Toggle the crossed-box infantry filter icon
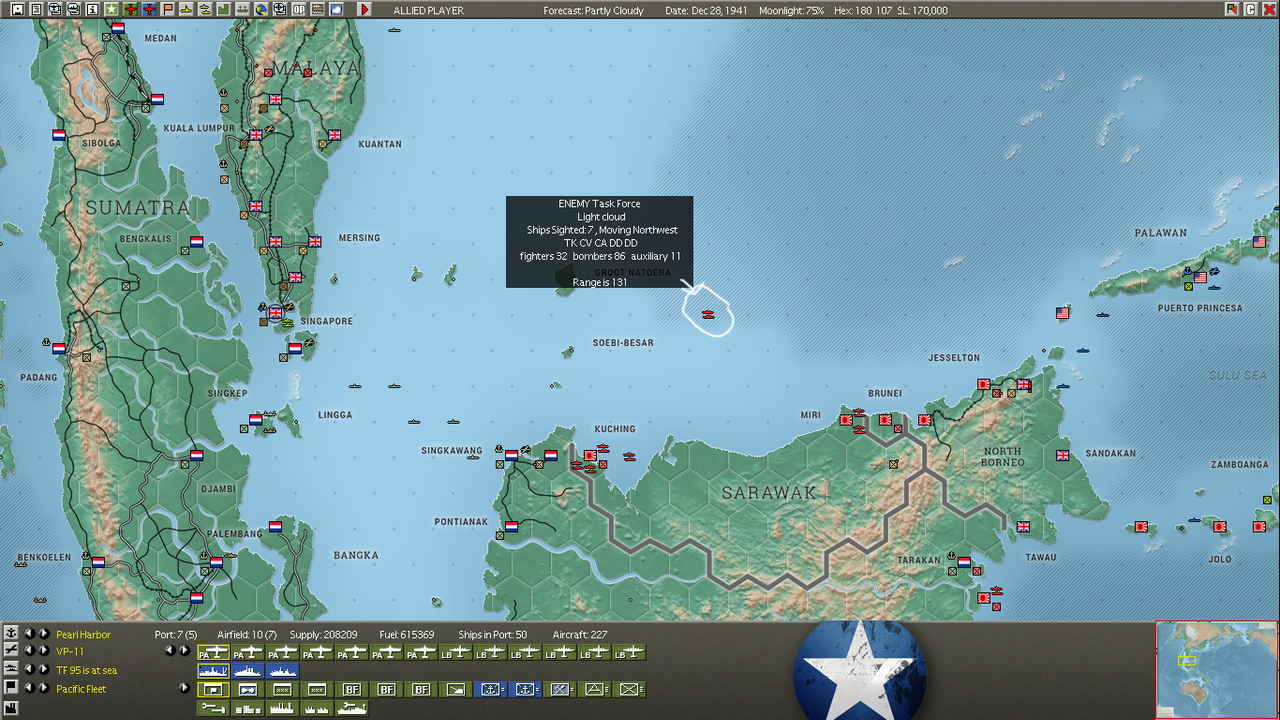This screenshot has height=720, width=1280. point(629,689)
